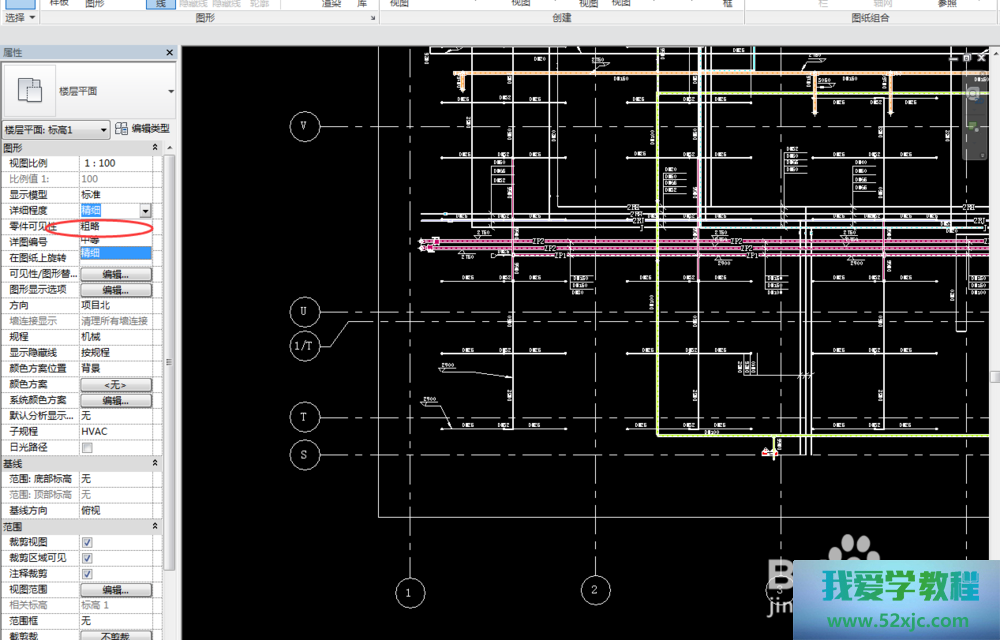Click 编辑... button for 可见性/图形替换

[115, 274]
